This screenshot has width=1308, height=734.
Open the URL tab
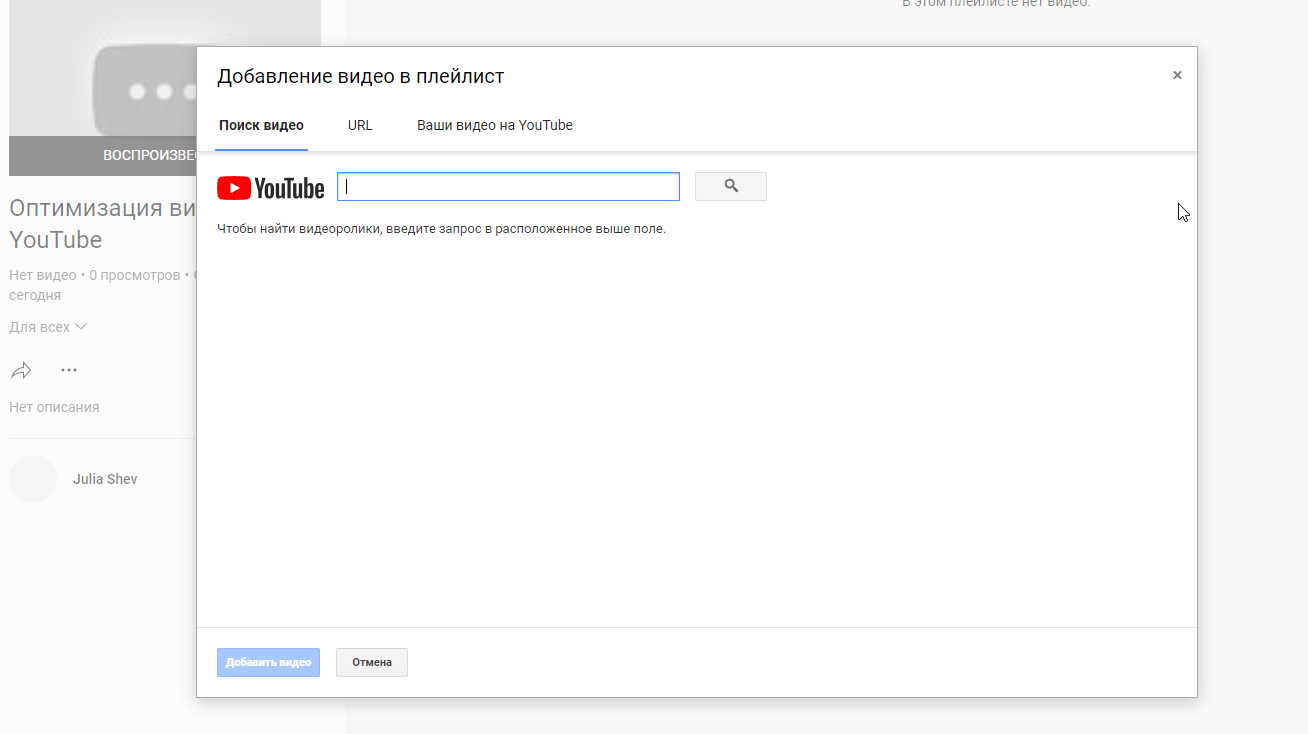click(x=360, y=126)
